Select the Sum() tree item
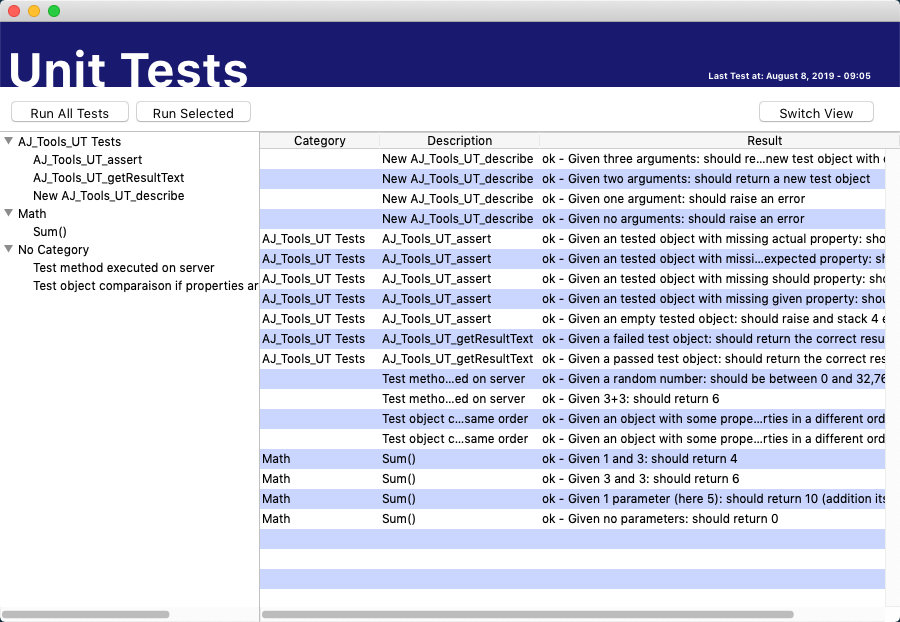Viewport: 900px width, 622px height. [x=50, y=232]
